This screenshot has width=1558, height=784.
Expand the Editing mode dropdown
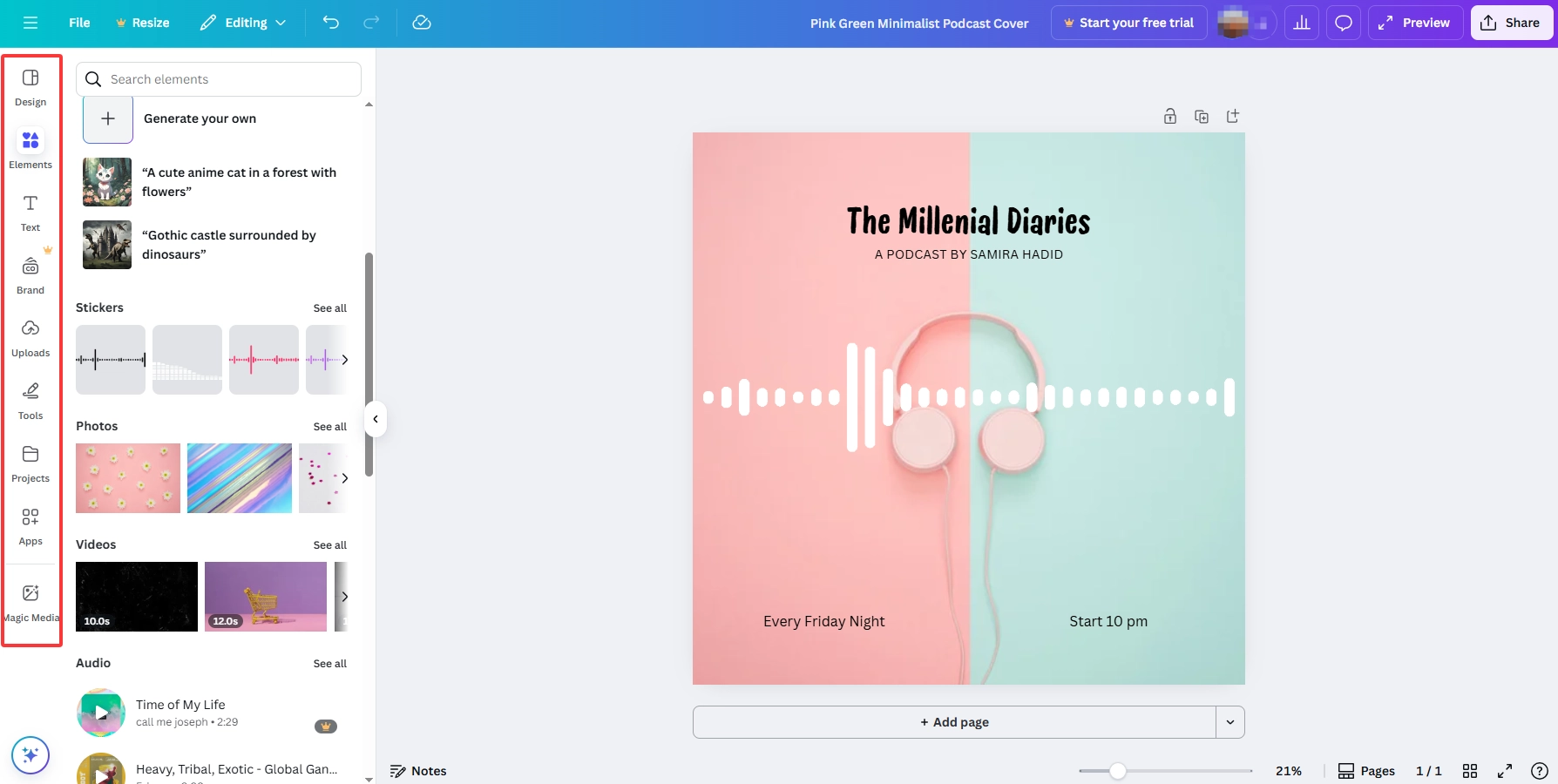280,23
